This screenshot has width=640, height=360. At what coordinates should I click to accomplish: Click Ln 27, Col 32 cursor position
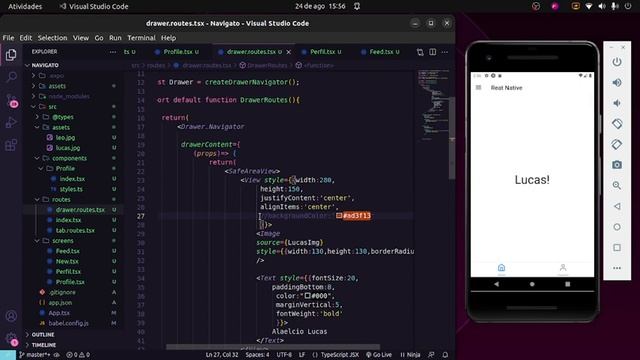pos(222,355)
